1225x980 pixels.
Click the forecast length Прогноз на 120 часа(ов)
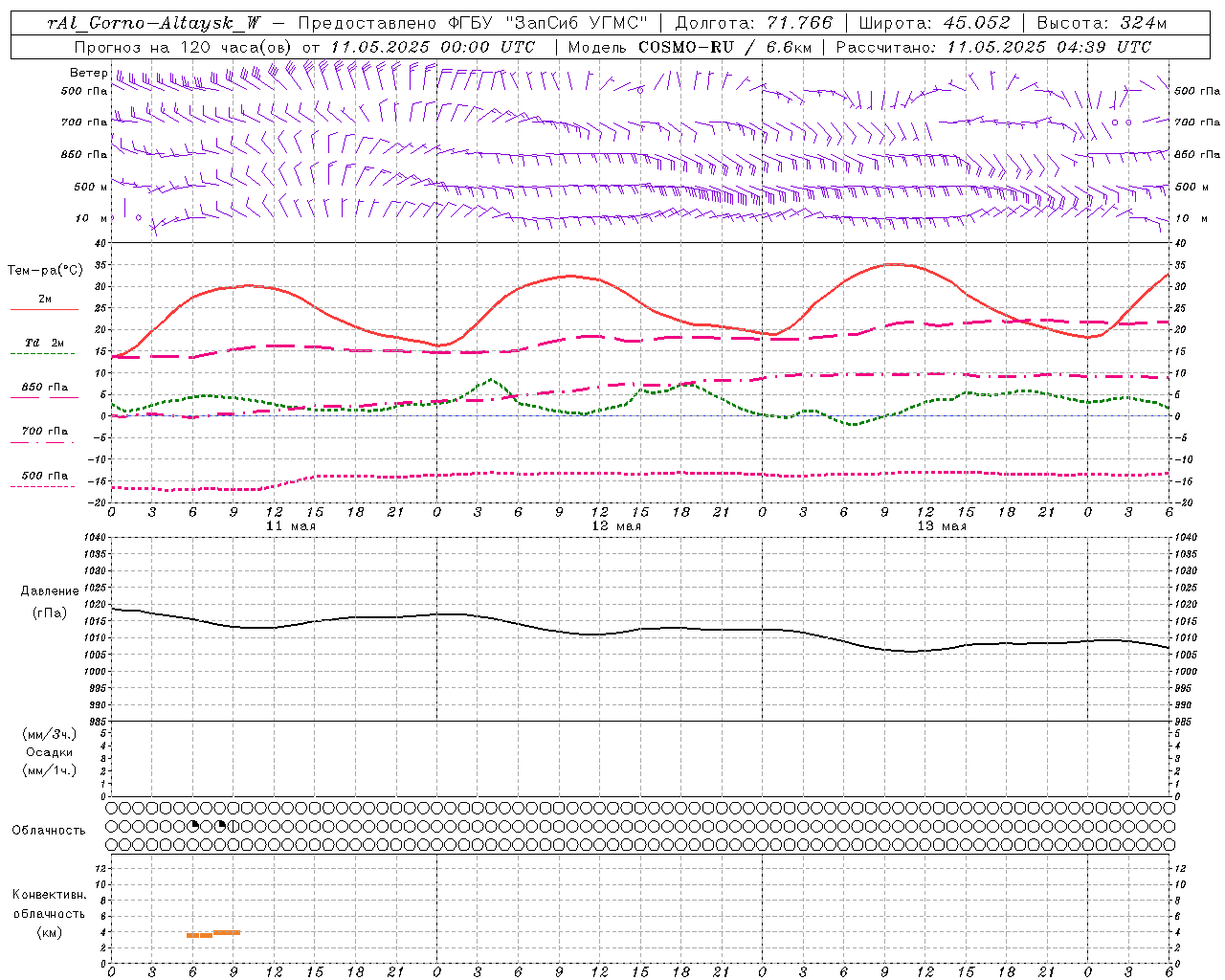(184, 47)
